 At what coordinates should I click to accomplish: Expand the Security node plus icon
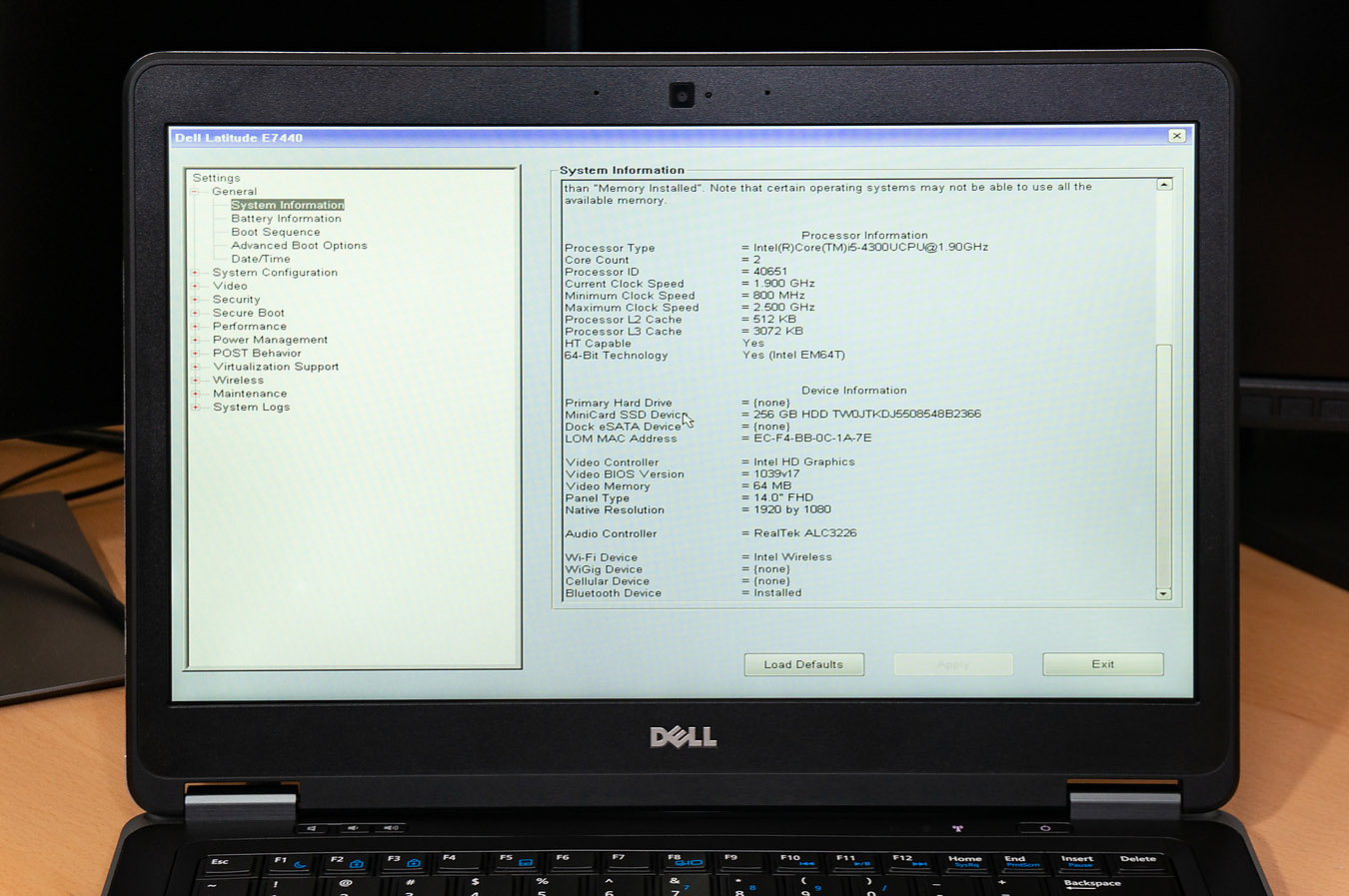[x=195, y=300]
